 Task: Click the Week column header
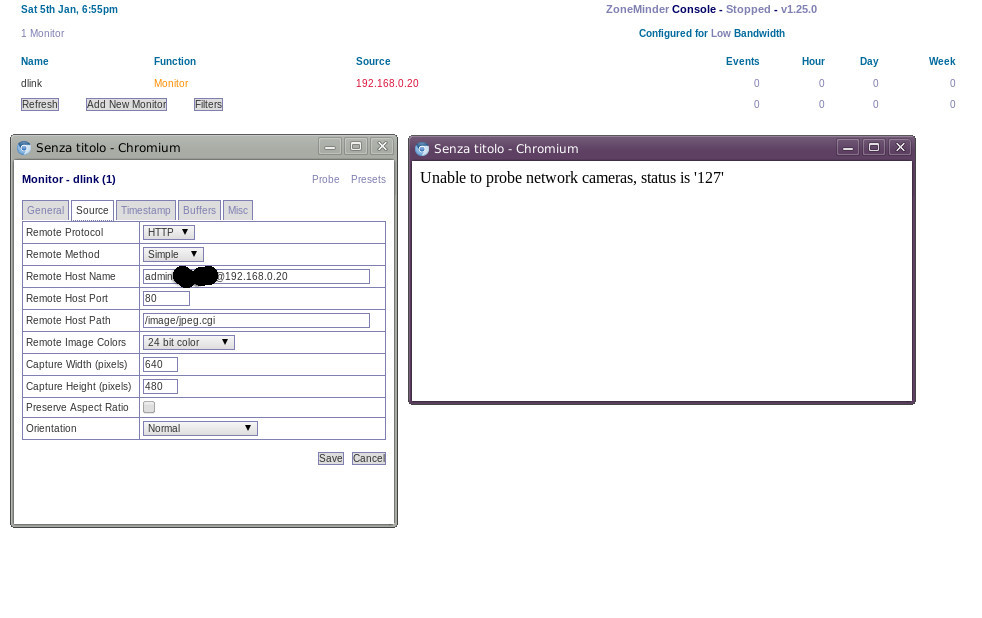coord(942,61)
